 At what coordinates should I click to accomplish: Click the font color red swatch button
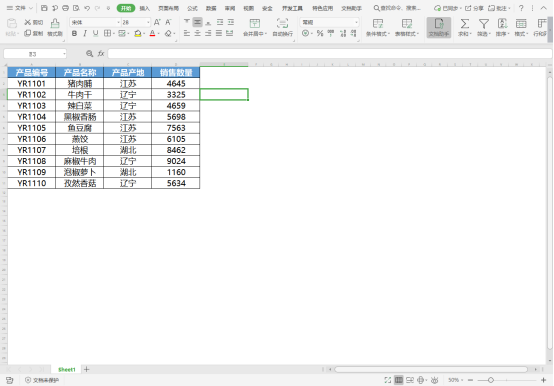[152, 33]
